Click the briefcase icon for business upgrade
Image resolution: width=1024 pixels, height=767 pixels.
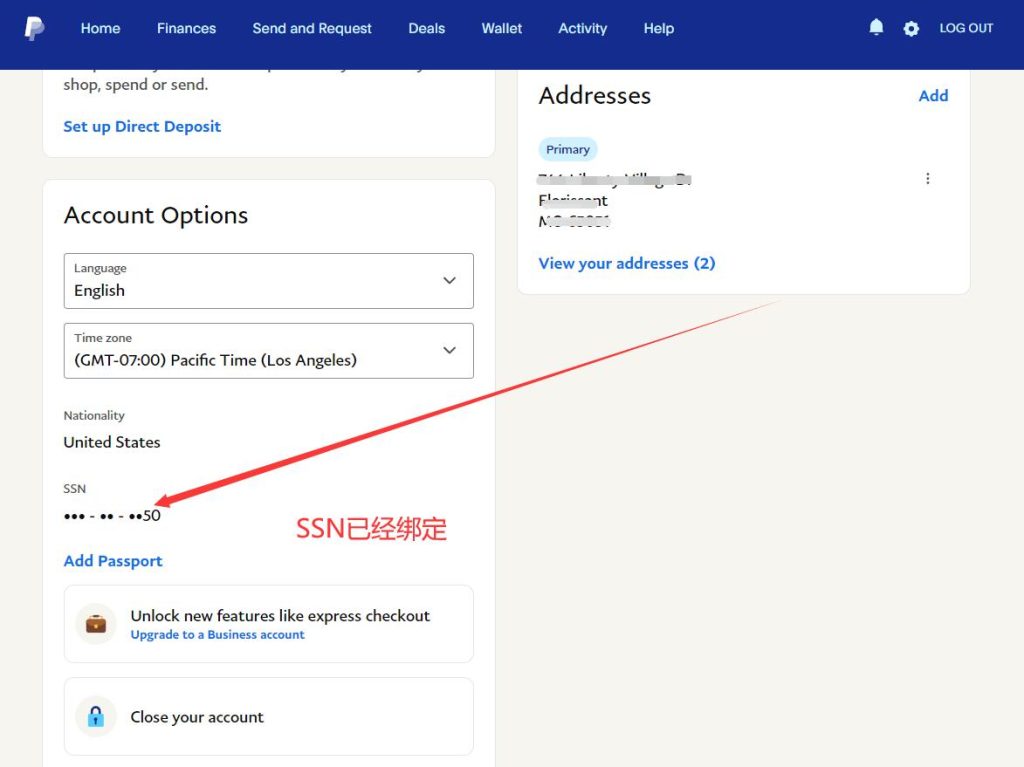tap(96, 624)
